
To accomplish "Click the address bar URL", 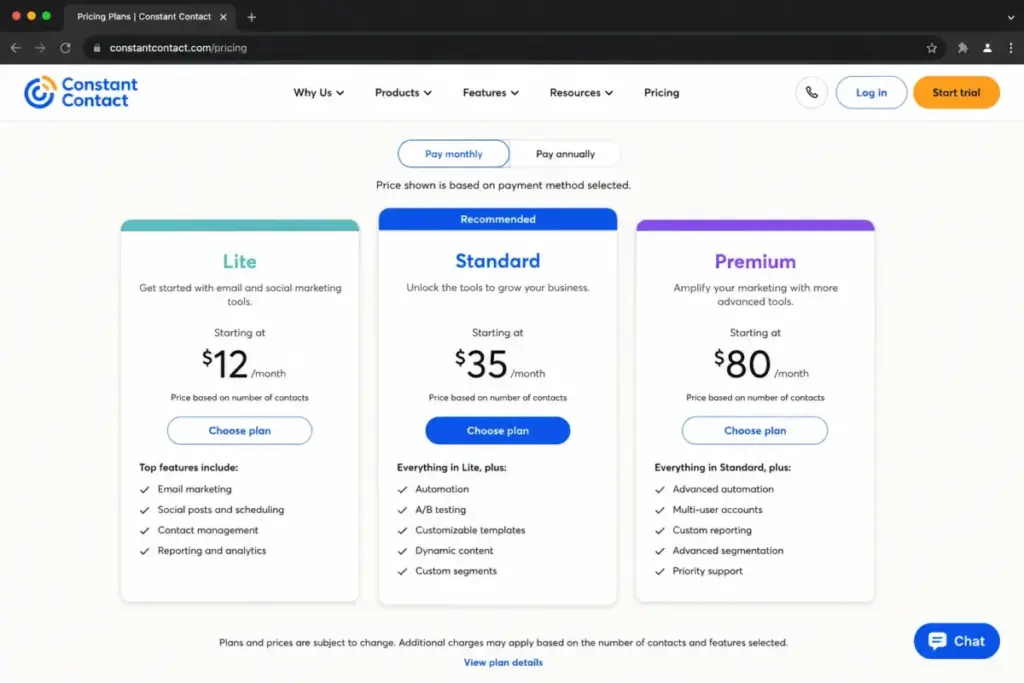I will pyautogui.click(x=178, y=48).
